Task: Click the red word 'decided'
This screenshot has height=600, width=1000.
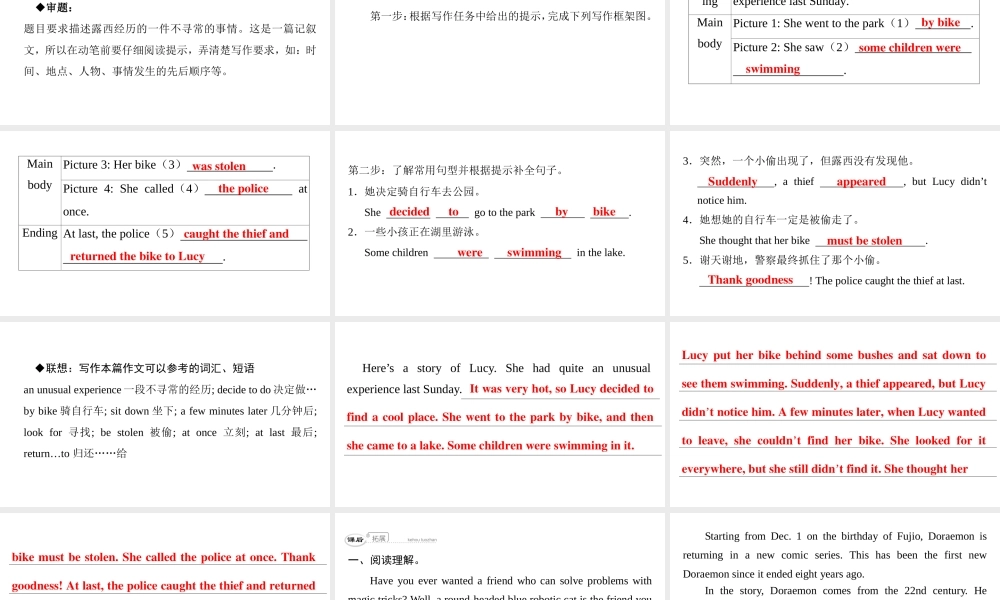Action: [409, 212]
